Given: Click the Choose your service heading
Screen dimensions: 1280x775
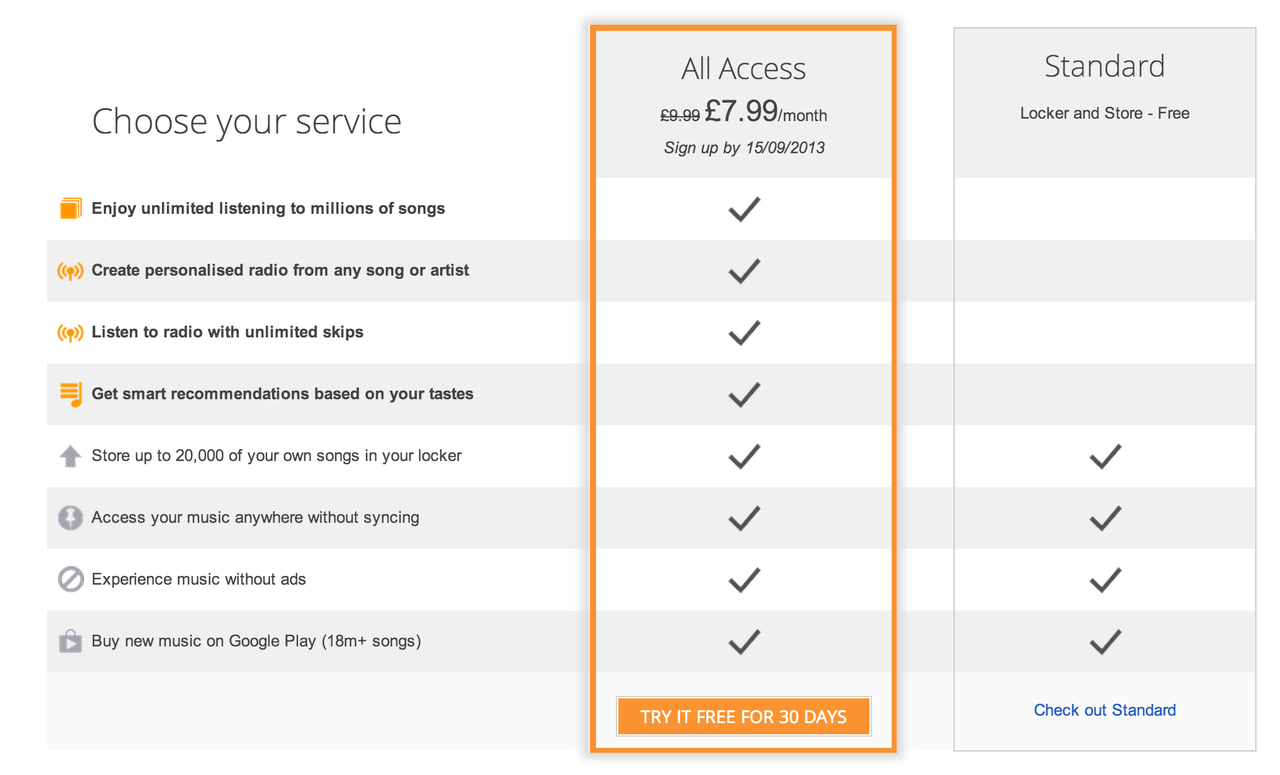Looking at the screenshot, I should (247, 122).
